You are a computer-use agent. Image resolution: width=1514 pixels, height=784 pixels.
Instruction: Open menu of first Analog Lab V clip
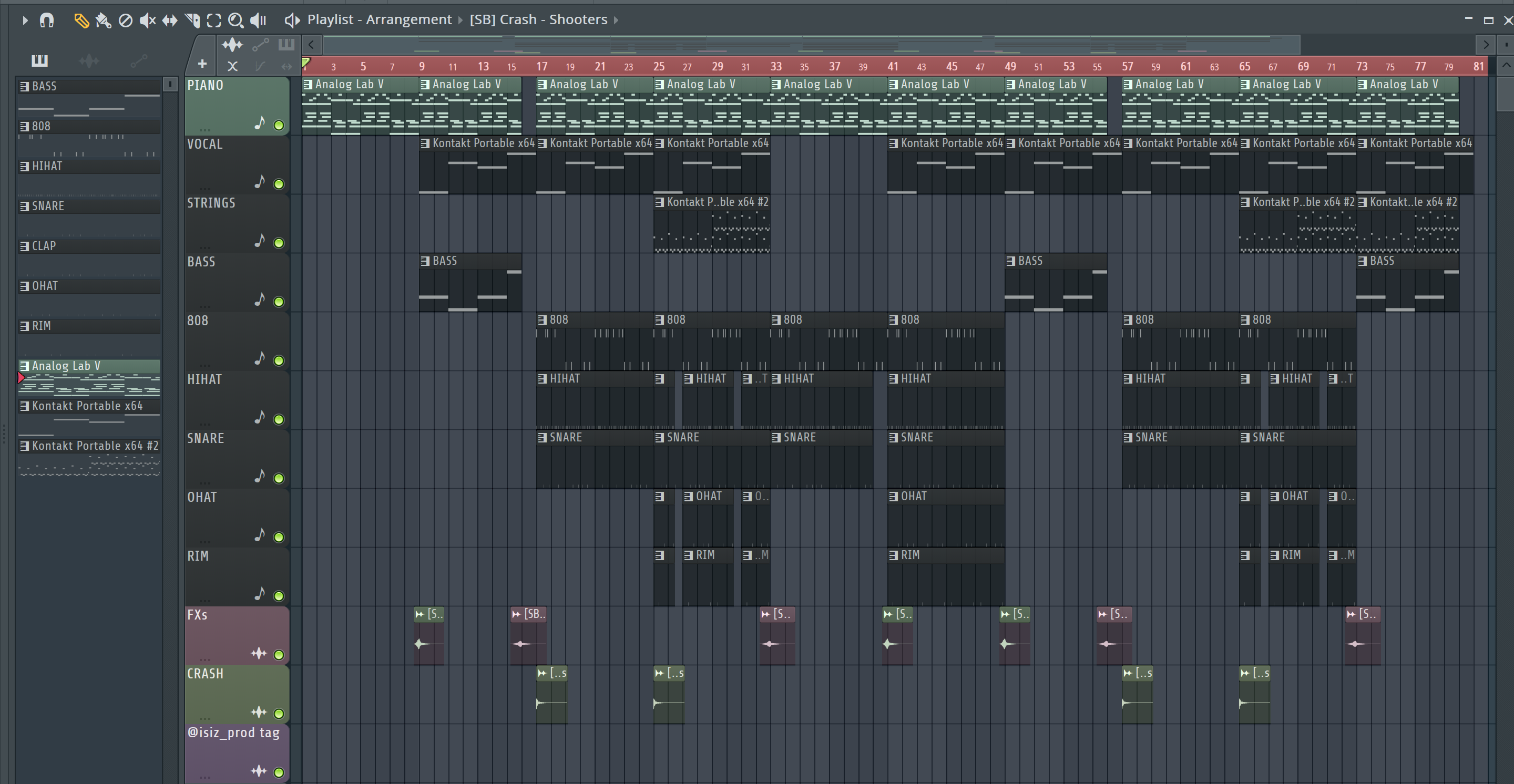pos(308,85)
